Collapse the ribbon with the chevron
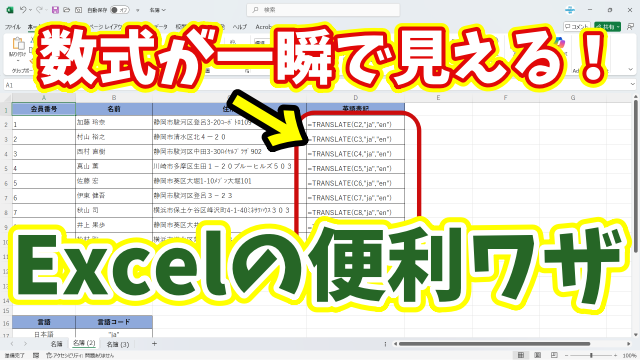This screenshot has height=360, width=640. coord(631,70)
